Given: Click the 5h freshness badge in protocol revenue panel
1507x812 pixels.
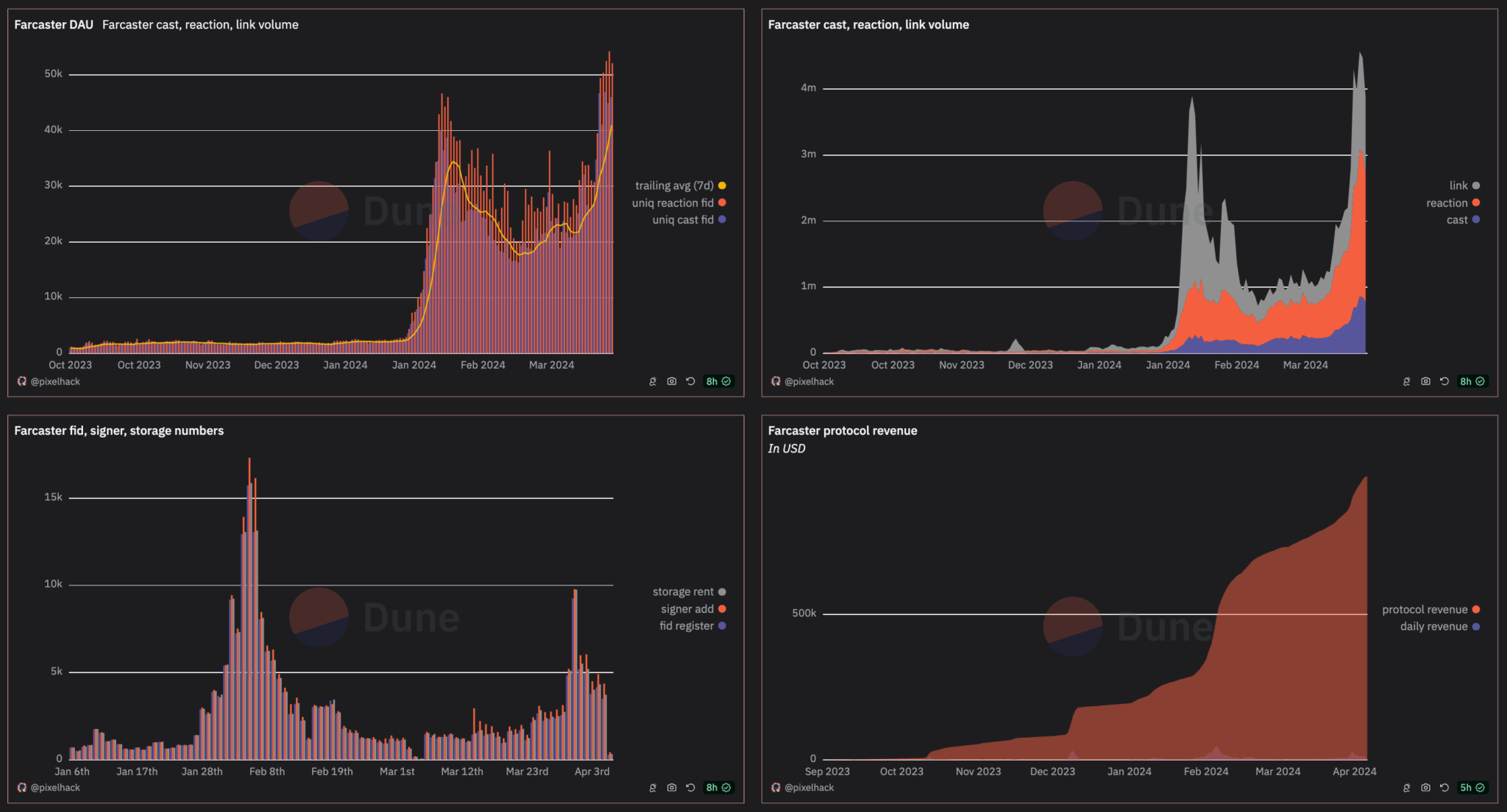Looking at the screenshot, I should (x=1472, y=787).
